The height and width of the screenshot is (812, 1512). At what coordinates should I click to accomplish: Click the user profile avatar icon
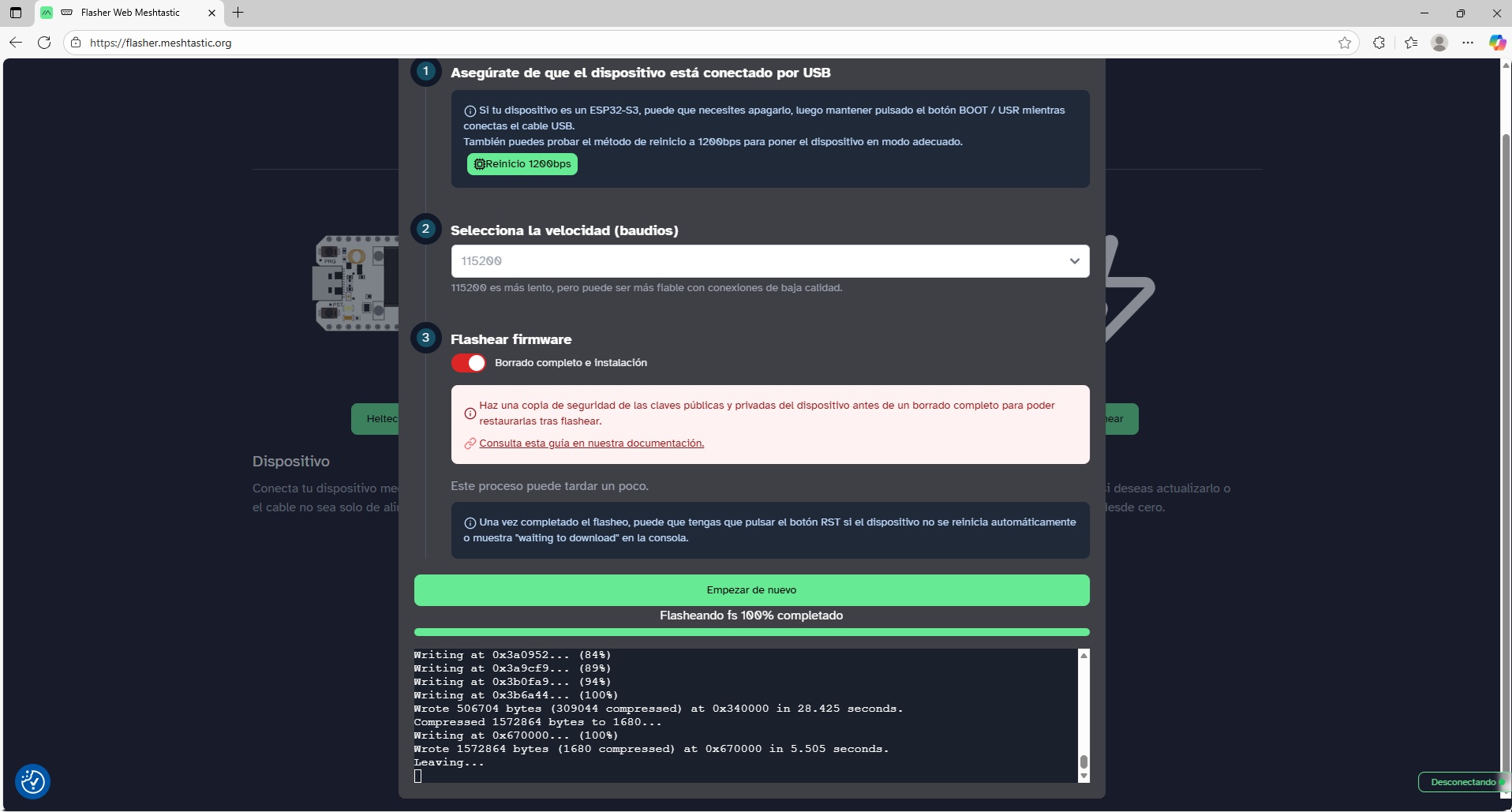tap(1439, 43)
